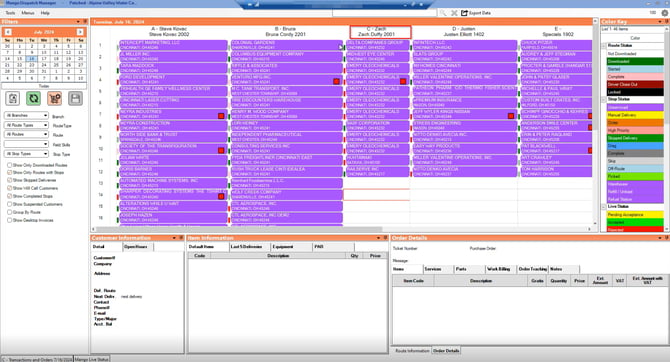The image size is (670, 362).
Task: Open the Order Tracking tab
Action: [532, 269]
